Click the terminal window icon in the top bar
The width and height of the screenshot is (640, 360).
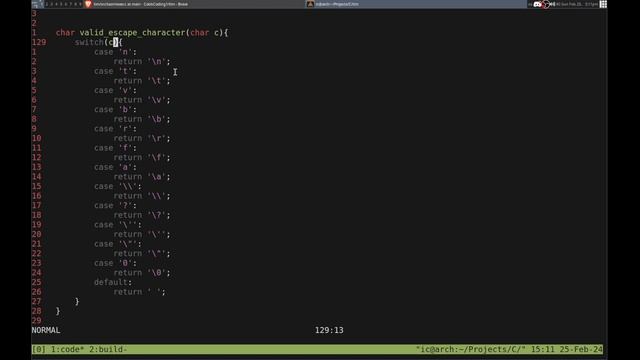(310, 4)
